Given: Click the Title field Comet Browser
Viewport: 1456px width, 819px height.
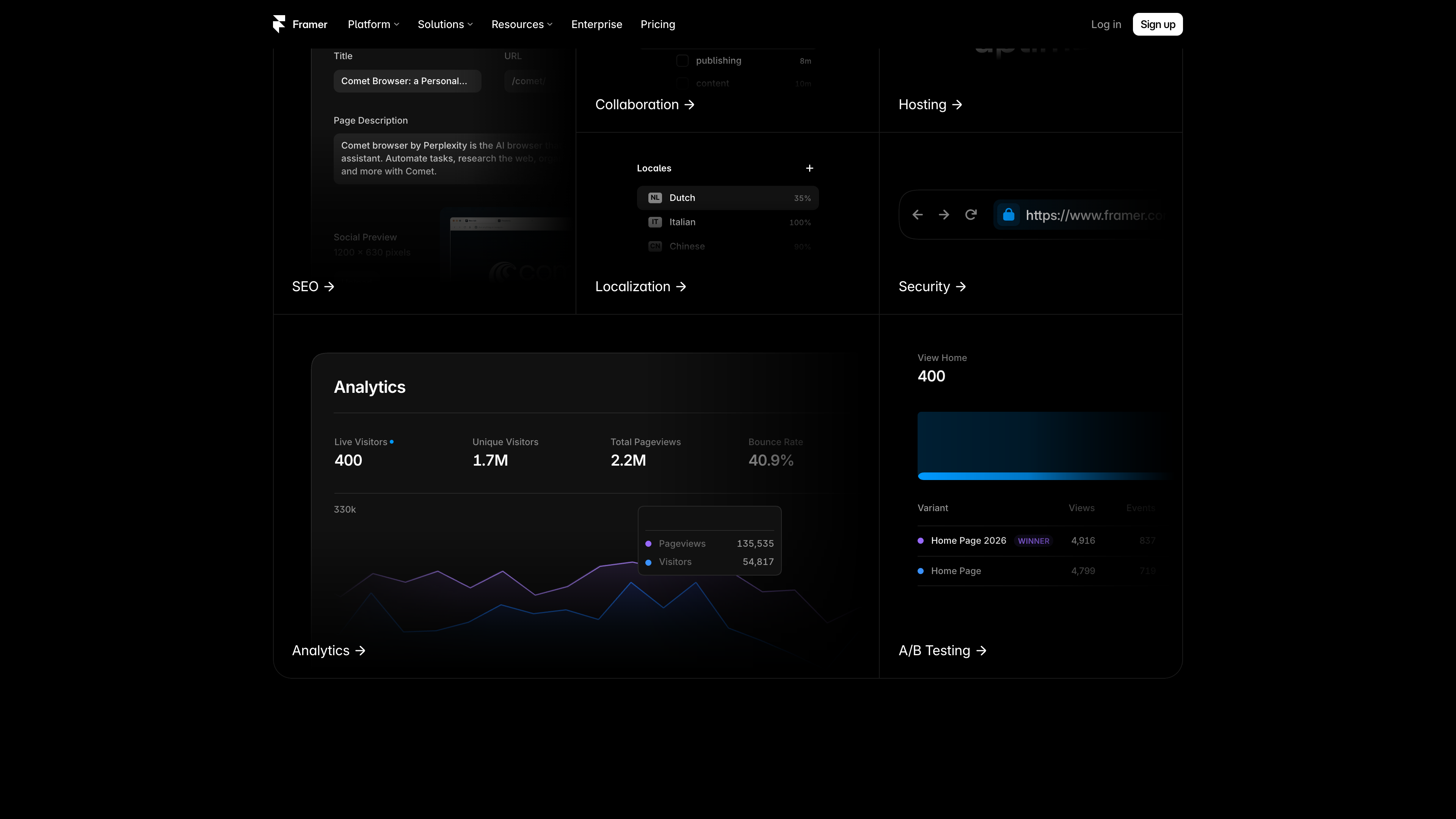Looking at the screenshot, I should pos(407,81).
